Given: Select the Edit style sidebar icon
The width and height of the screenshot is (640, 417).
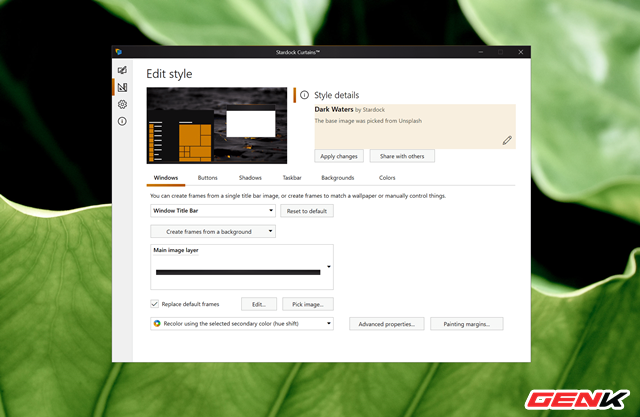Looking at the screenshot, I should (122, 87).
